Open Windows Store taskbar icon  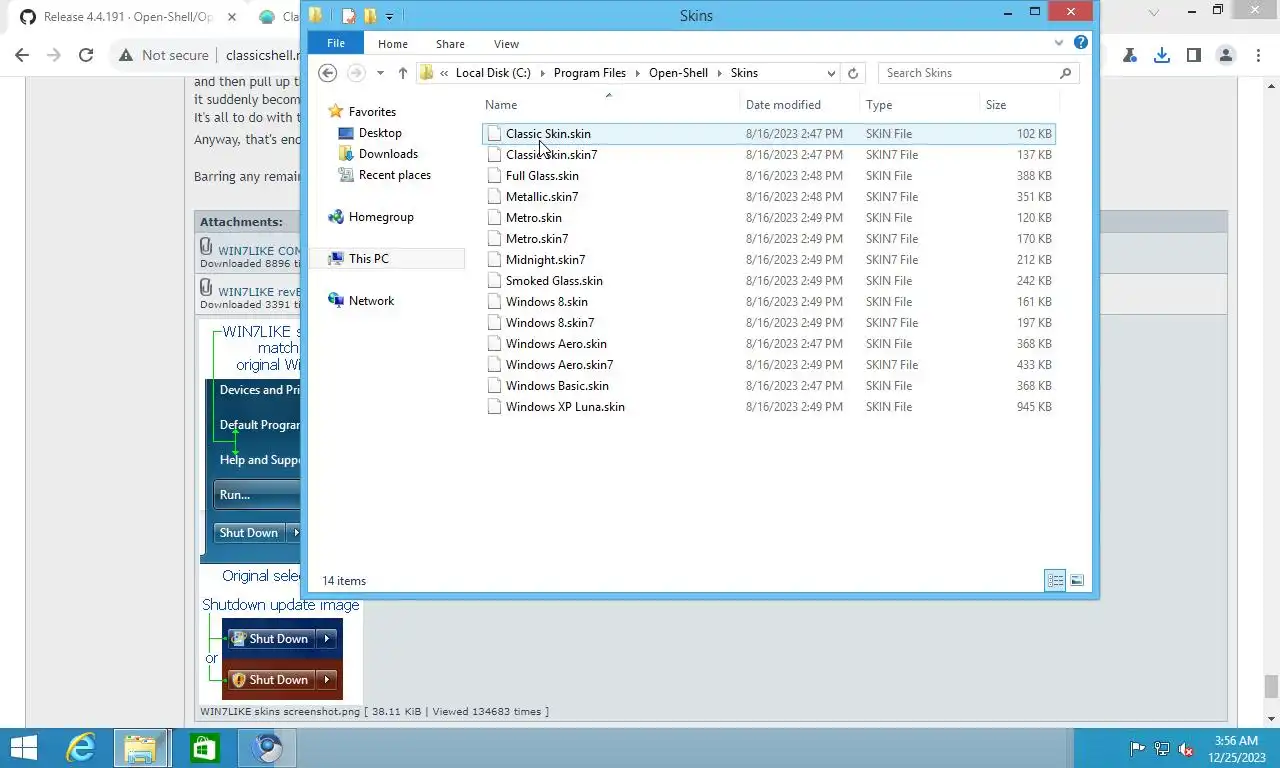point(204,748)
